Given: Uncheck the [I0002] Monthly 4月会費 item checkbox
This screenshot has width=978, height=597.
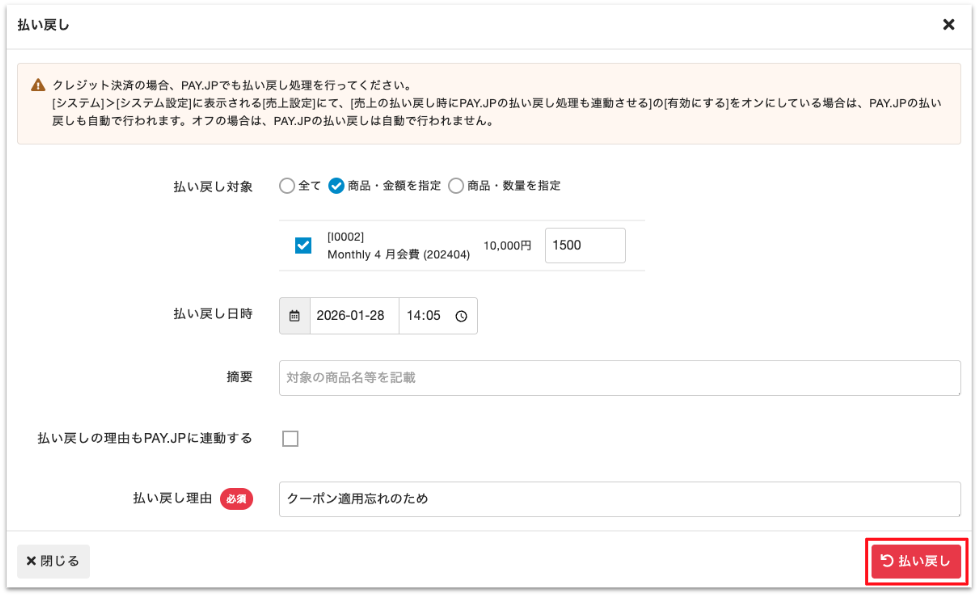Looking at the screenshot, I should [x=303, y=245].
